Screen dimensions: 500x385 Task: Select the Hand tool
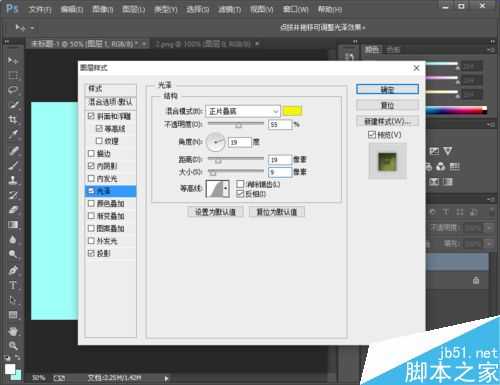[13, 331]
